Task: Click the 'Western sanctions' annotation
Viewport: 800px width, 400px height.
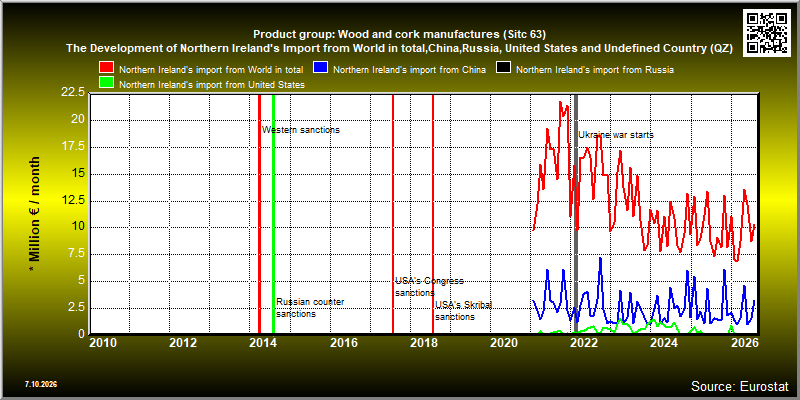Action: (x=301, y=130)
